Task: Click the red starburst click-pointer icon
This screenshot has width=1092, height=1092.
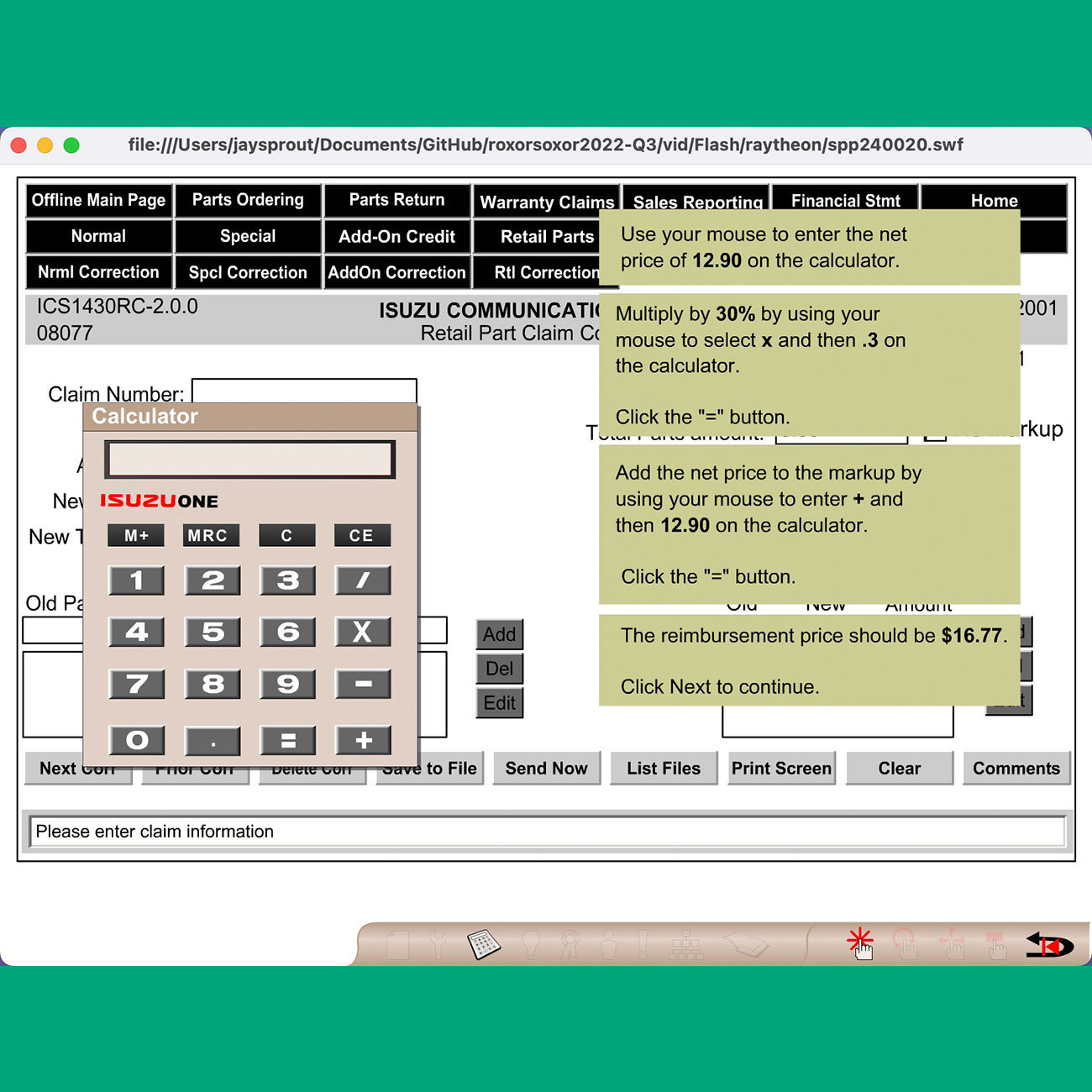Action: [x=860, y=942]
